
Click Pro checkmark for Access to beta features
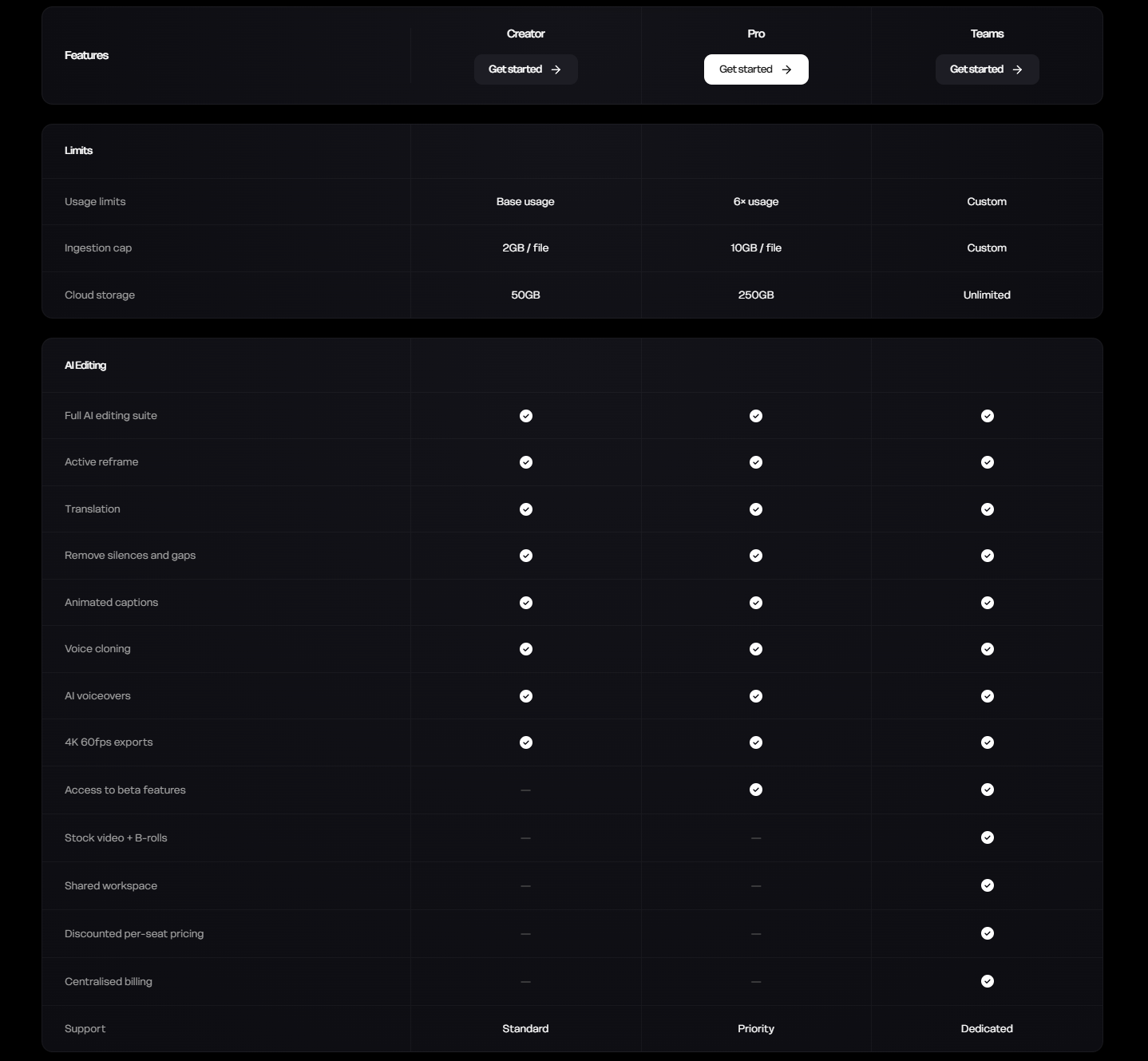point(756,790)
